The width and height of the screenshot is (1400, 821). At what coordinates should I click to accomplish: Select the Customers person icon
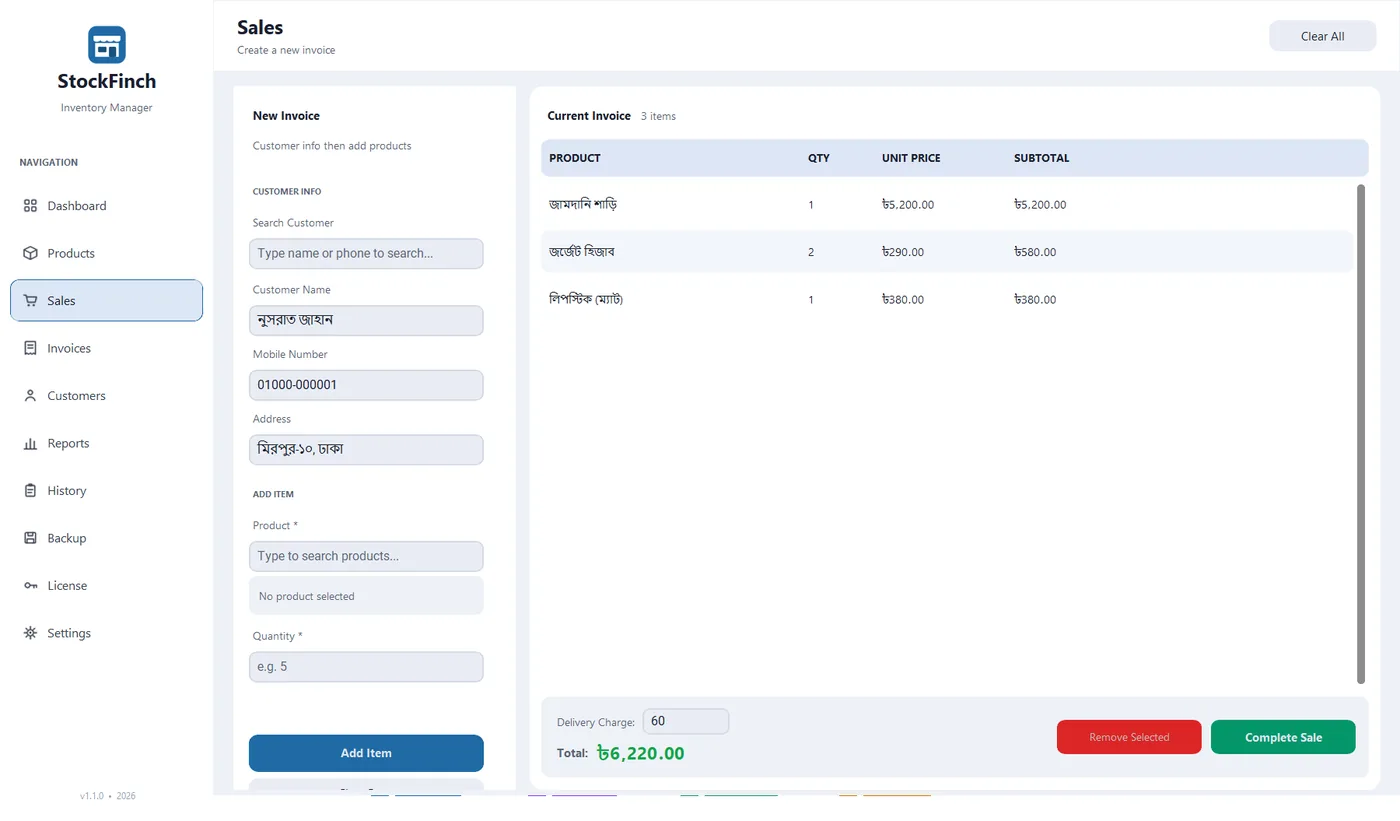click(x=30, y=396)
